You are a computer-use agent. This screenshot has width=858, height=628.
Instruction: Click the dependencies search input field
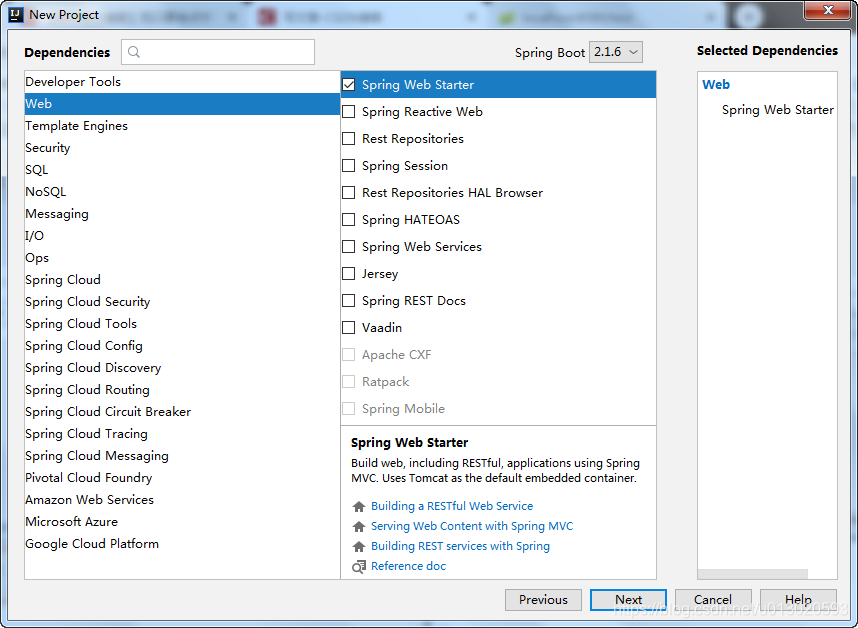(218, 52)
